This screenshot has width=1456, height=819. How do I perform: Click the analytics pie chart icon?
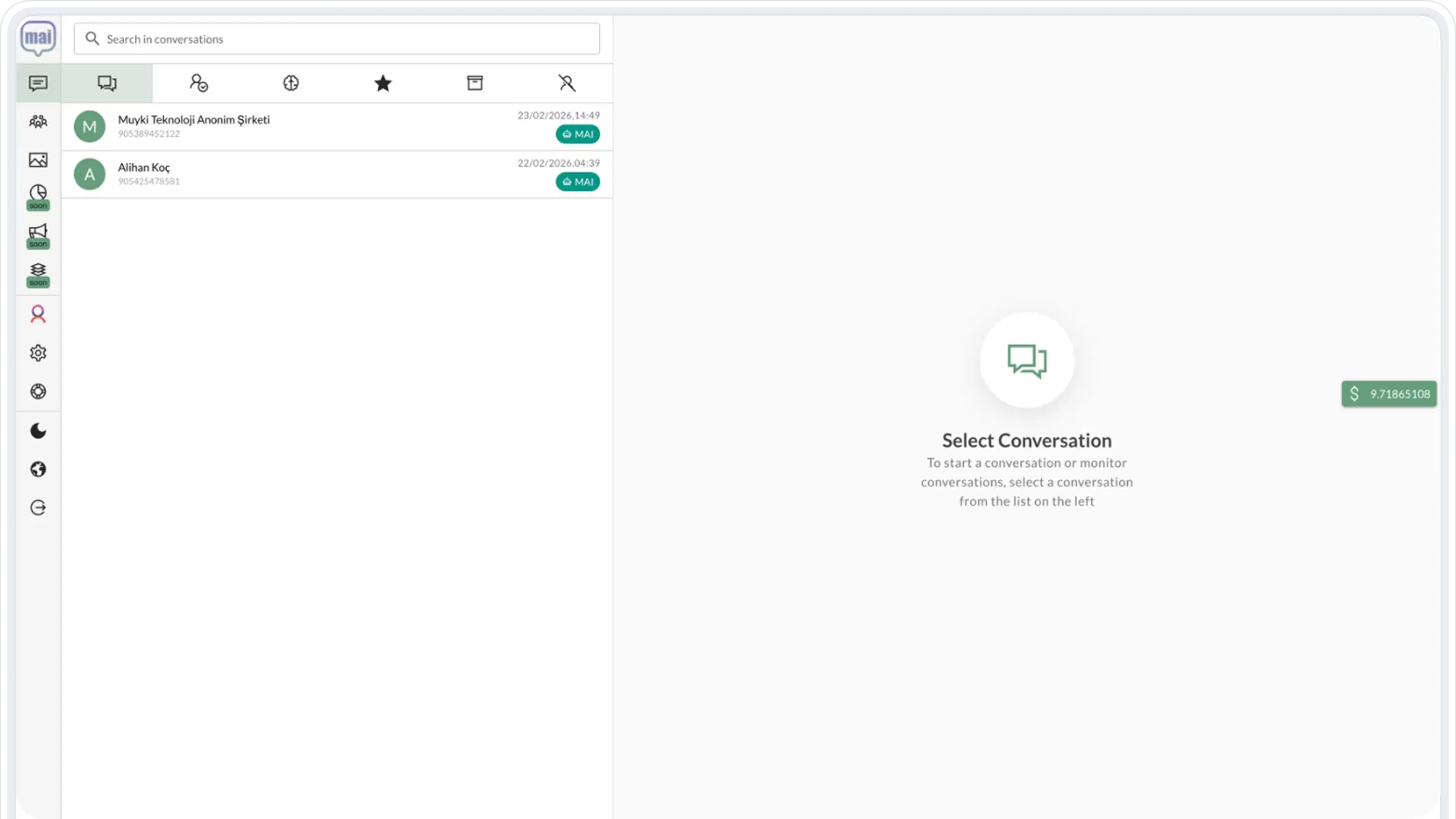click(x=38, y=193)
